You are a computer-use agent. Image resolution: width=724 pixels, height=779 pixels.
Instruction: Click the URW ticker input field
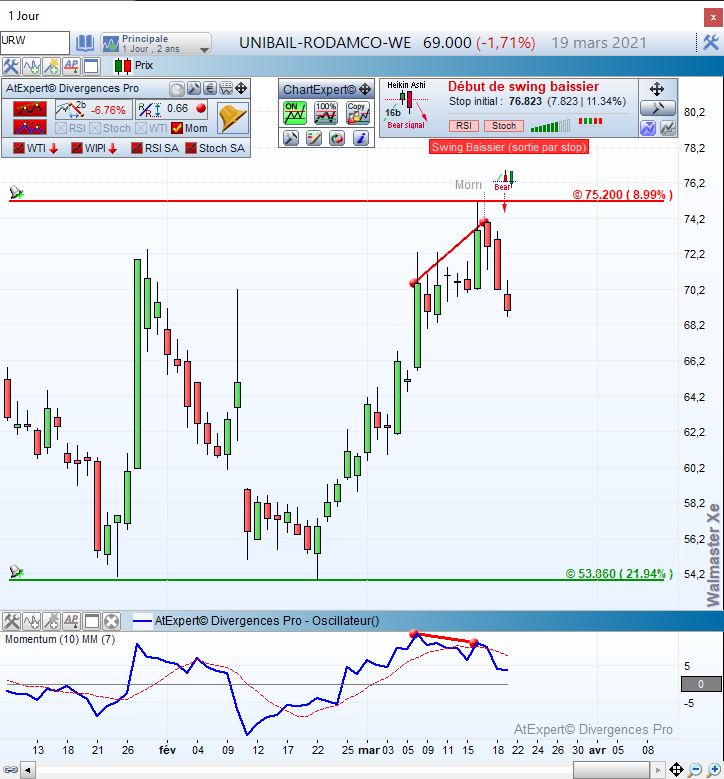tap(34, 43)
